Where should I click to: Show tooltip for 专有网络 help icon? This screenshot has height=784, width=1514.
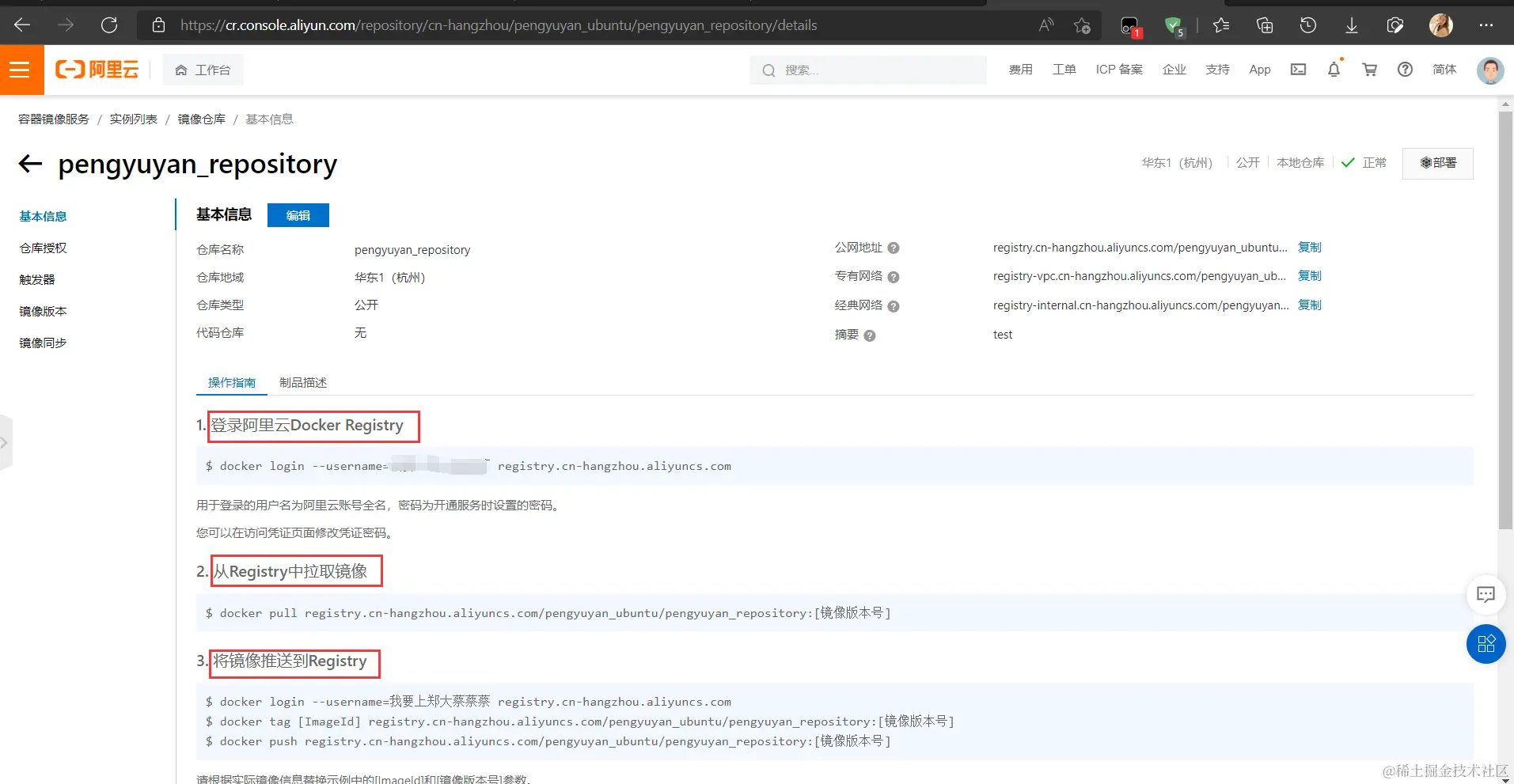894,277
